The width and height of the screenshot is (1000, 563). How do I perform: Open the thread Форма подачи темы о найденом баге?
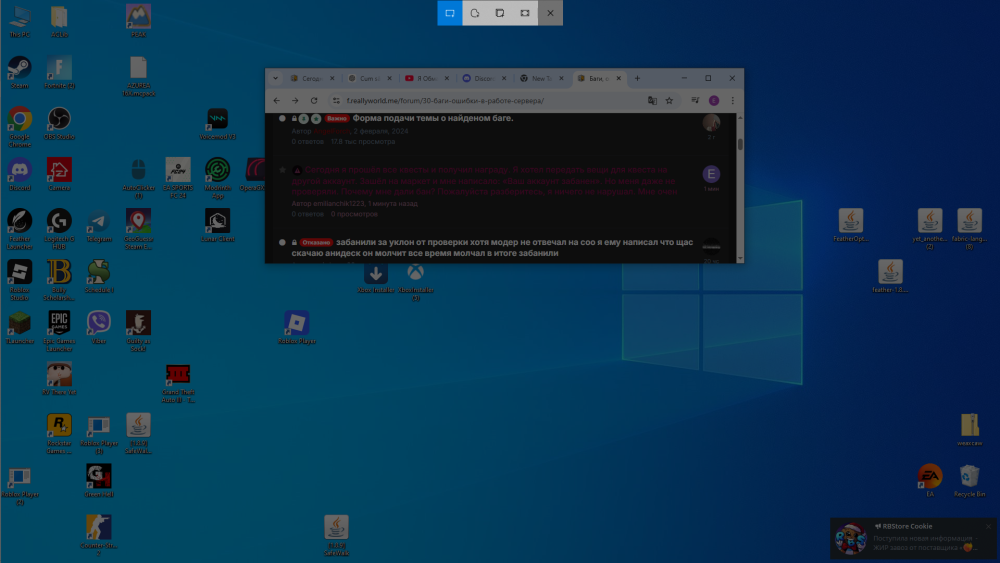432,118
